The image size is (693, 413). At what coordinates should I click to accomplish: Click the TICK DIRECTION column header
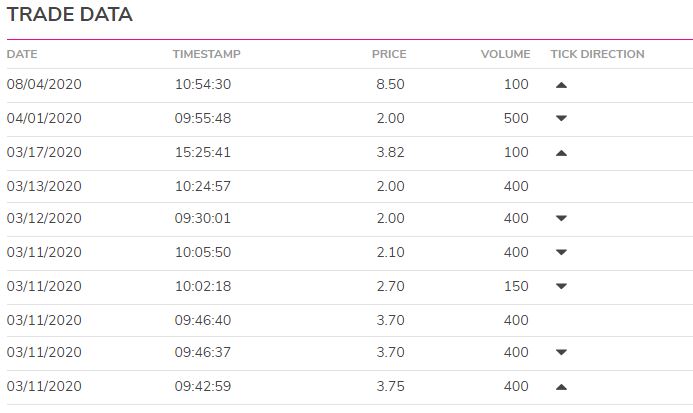[x=597, y=54]
